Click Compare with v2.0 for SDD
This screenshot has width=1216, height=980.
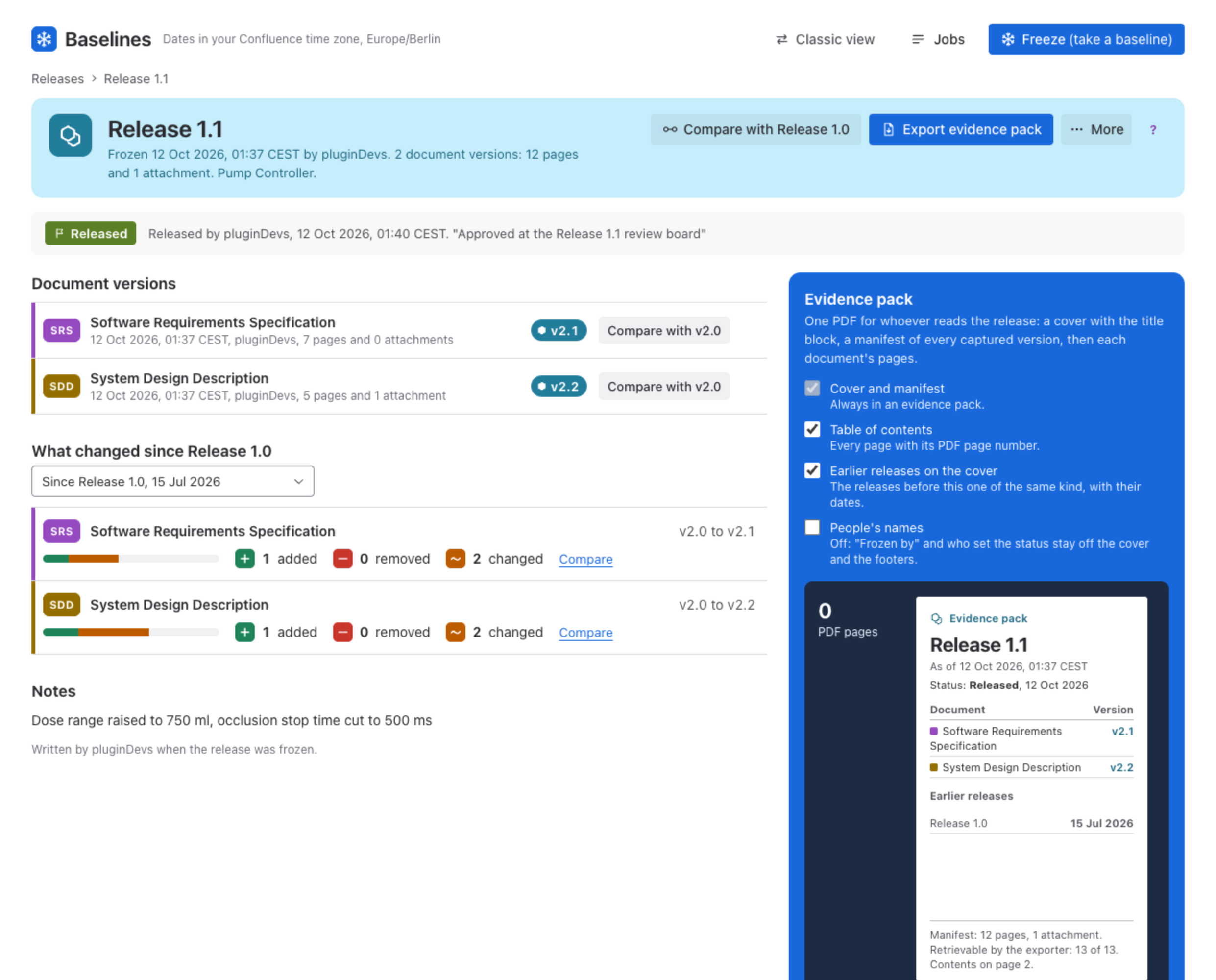point(664,387)
